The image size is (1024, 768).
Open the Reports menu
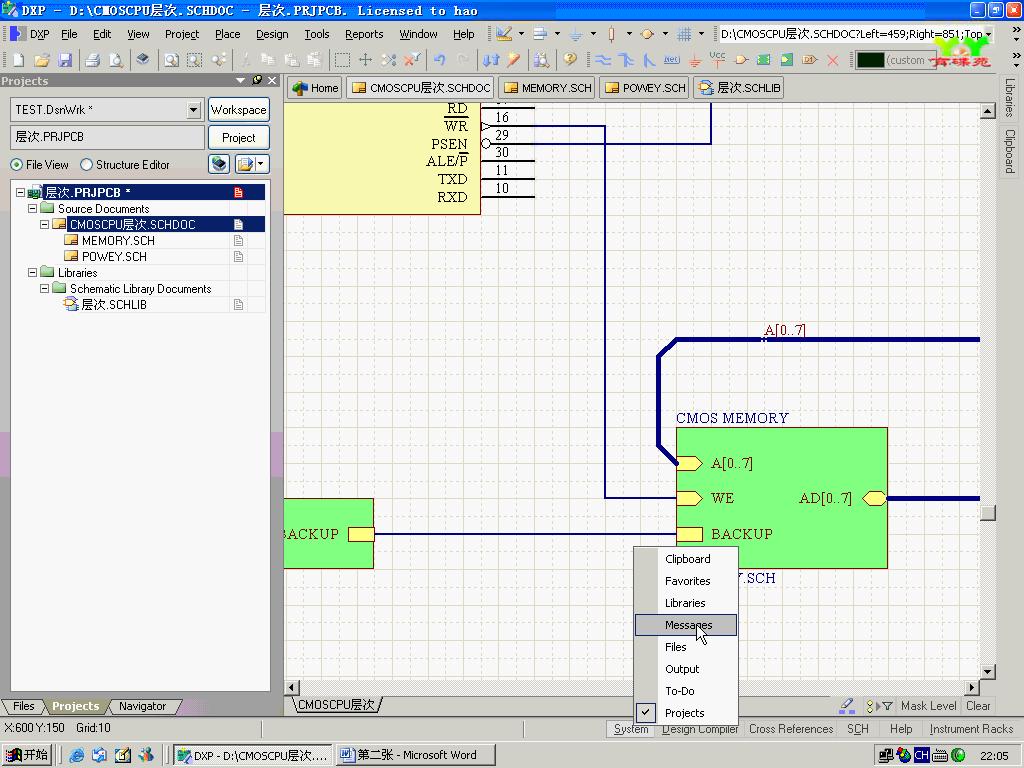tap(364, 34)
